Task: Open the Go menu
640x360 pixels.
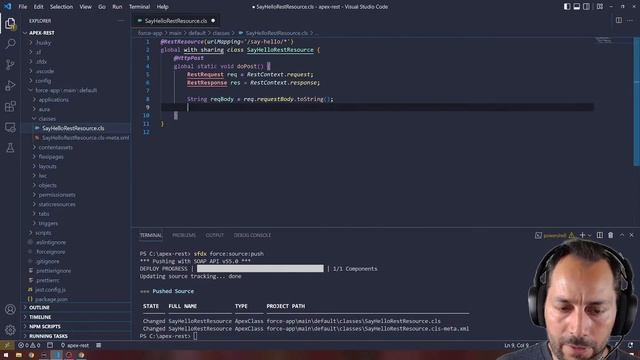Action: point(102,7)
